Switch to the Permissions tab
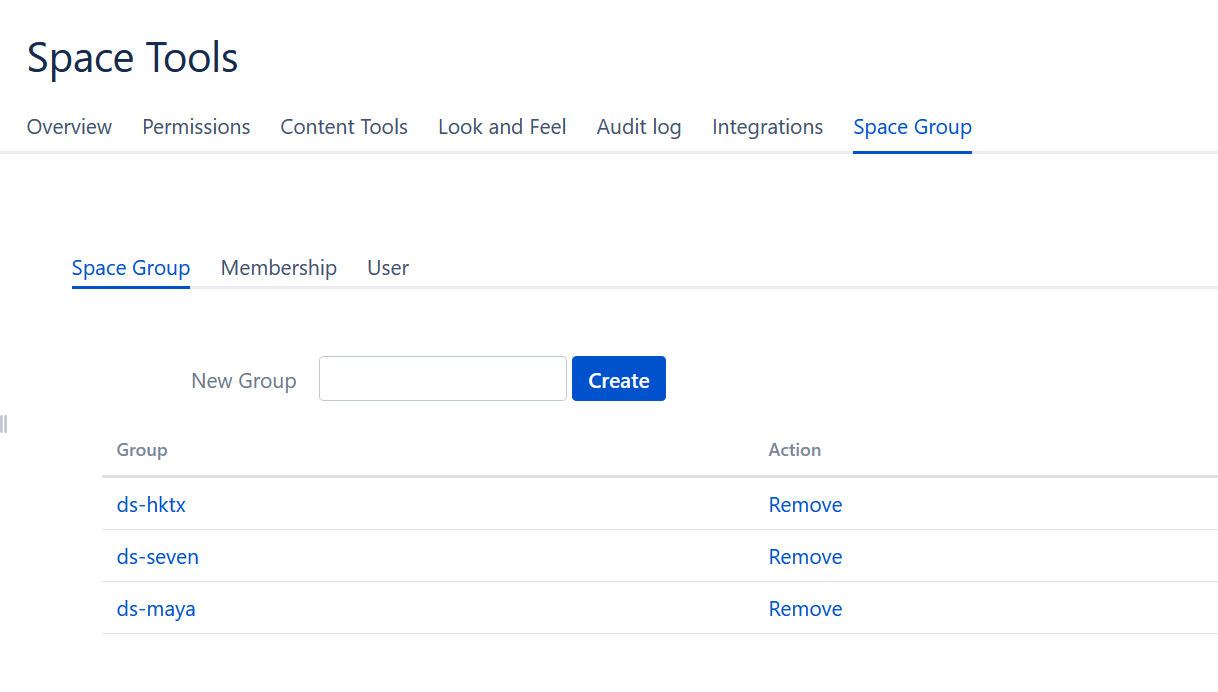Screen dimensions: 1218x692 pos(196,127)
